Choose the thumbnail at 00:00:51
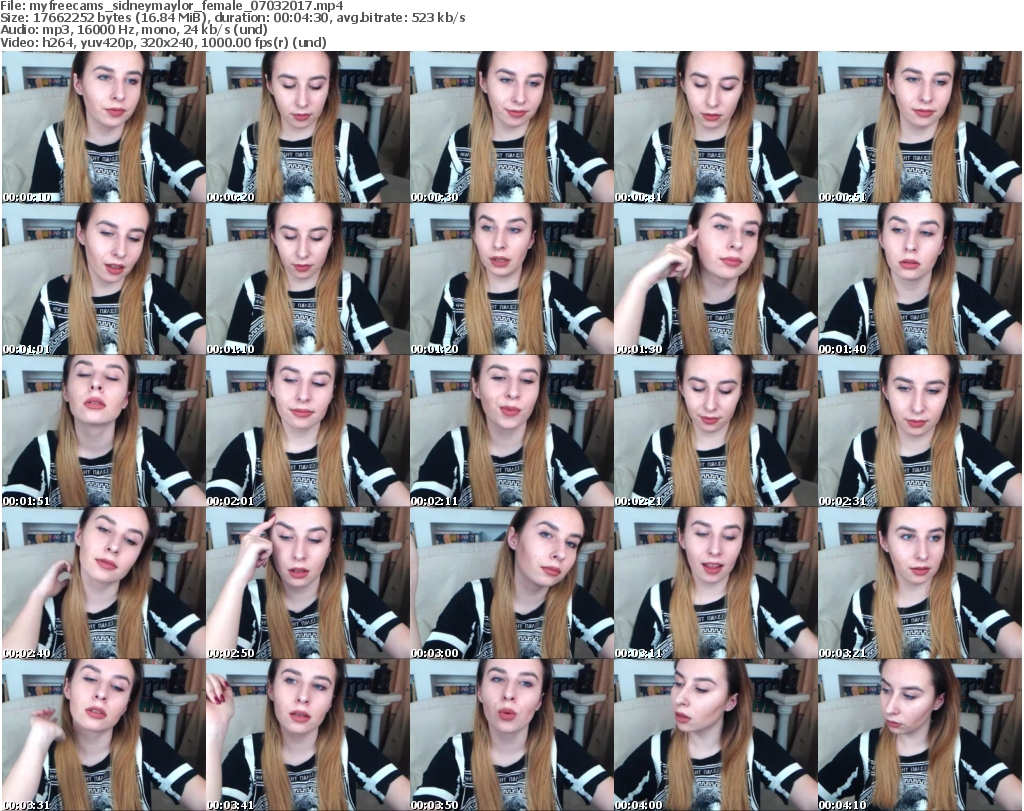Image resolution: width=1024 pixels, height=811 pixels. coord(920,127)
